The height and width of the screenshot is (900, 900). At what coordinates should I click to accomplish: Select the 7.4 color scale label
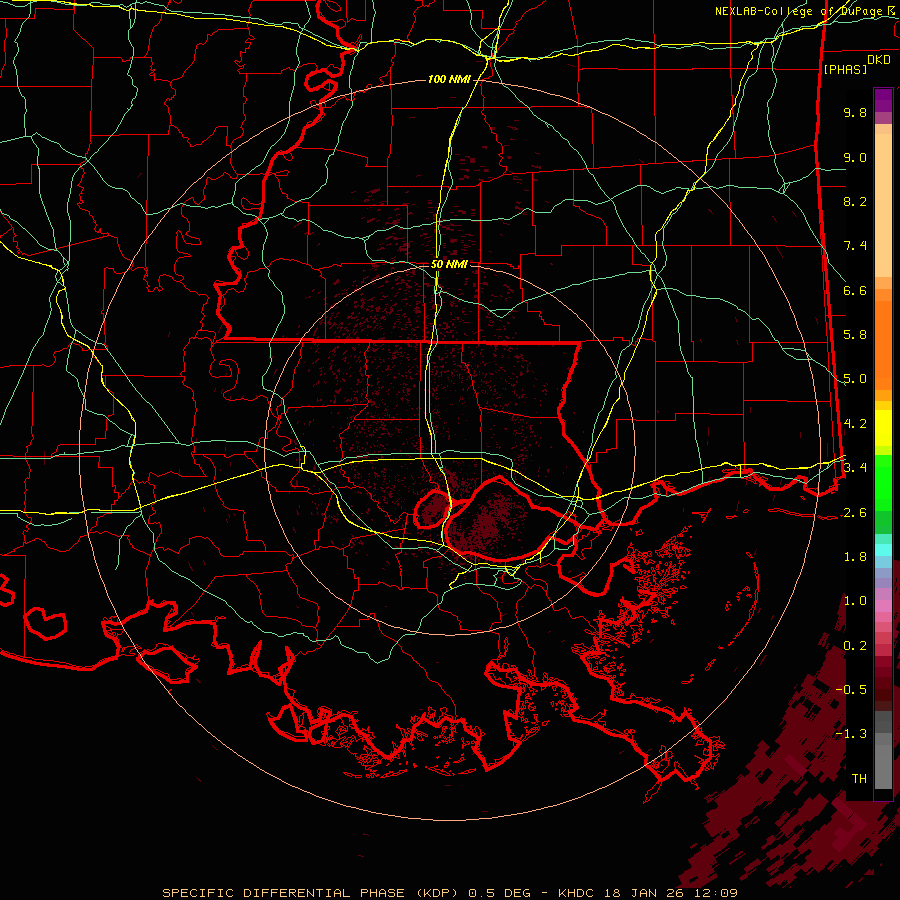[x=855, y=246]
